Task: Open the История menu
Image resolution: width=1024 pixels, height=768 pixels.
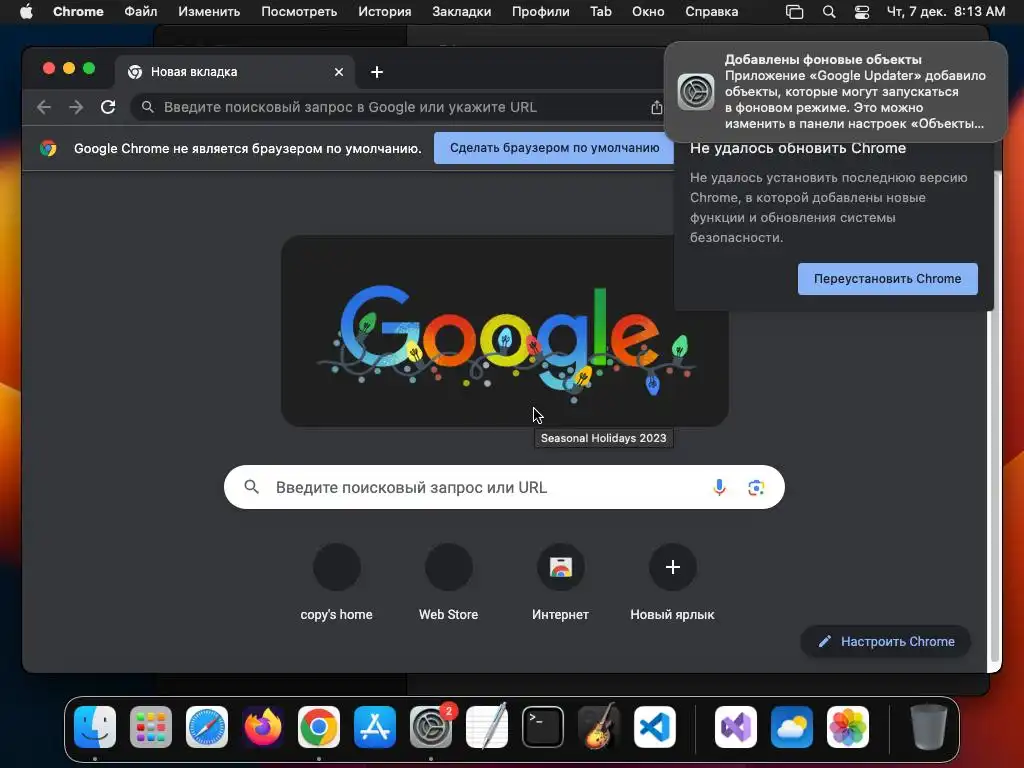Action: tap(385, 12)
